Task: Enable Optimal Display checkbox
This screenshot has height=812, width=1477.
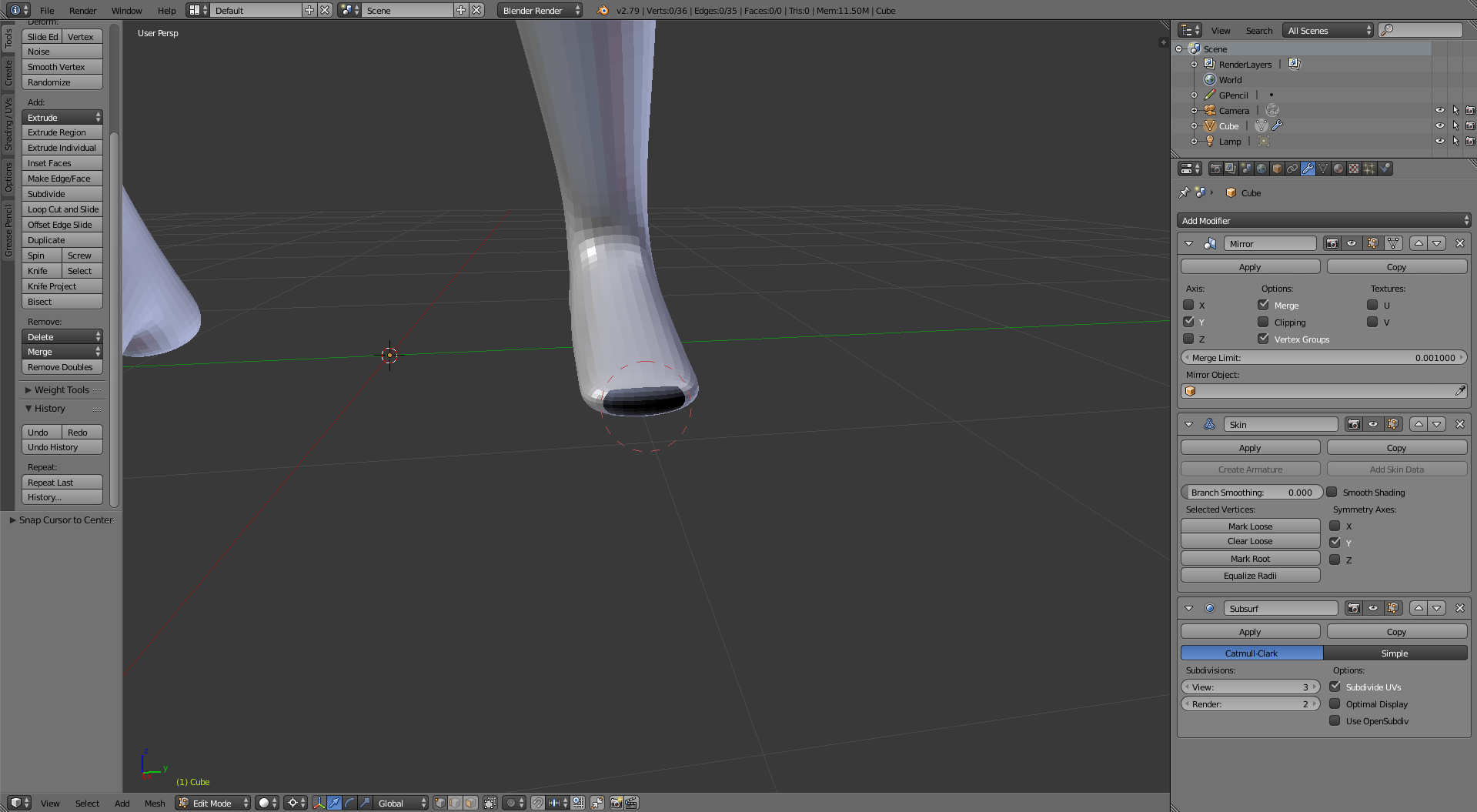Action: pos(1335,703)
